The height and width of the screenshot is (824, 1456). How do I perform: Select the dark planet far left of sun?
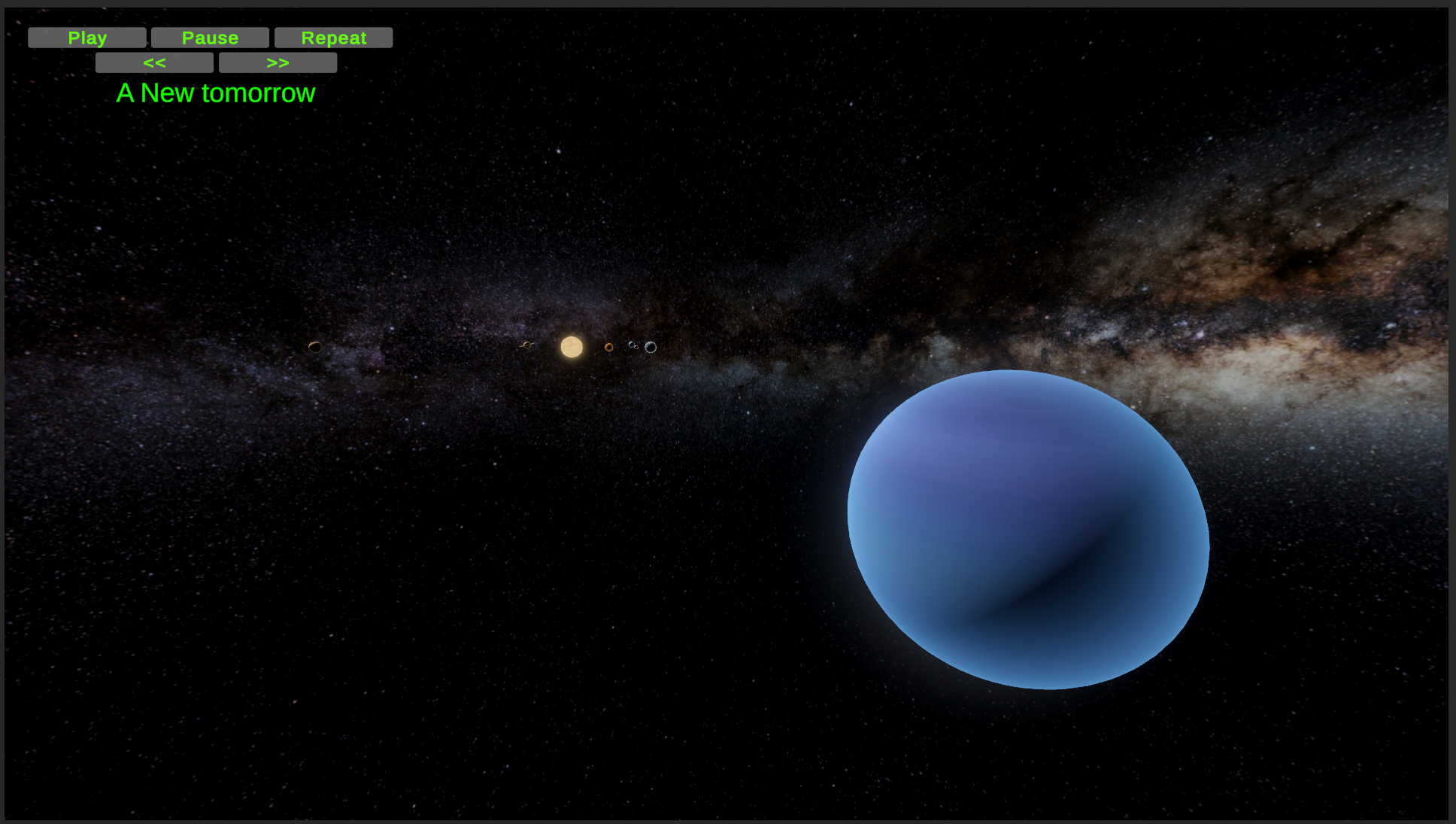(x=315, y=347)
